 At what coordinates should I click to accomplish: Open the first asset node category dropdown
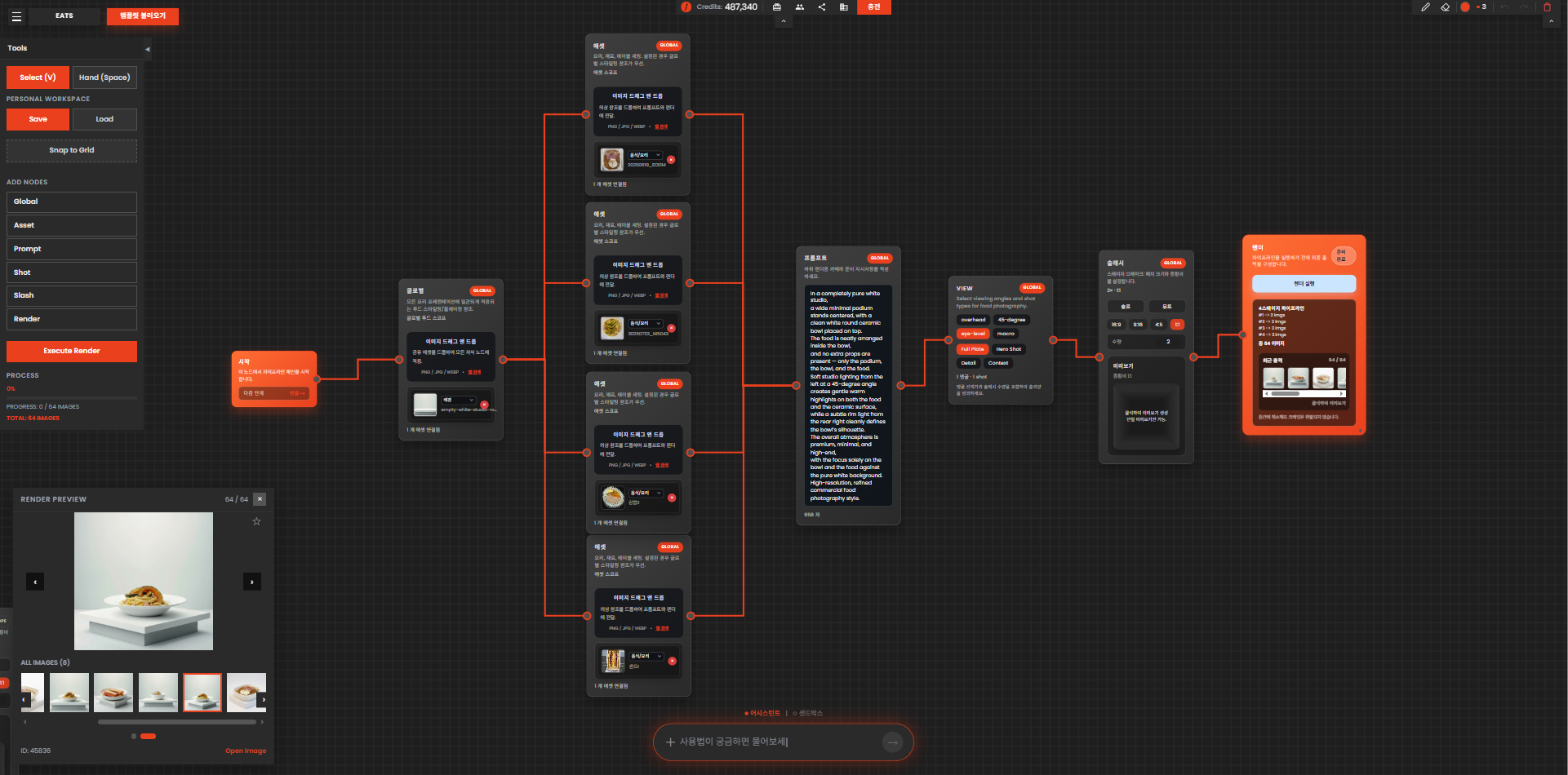click(x=645, y=155)
